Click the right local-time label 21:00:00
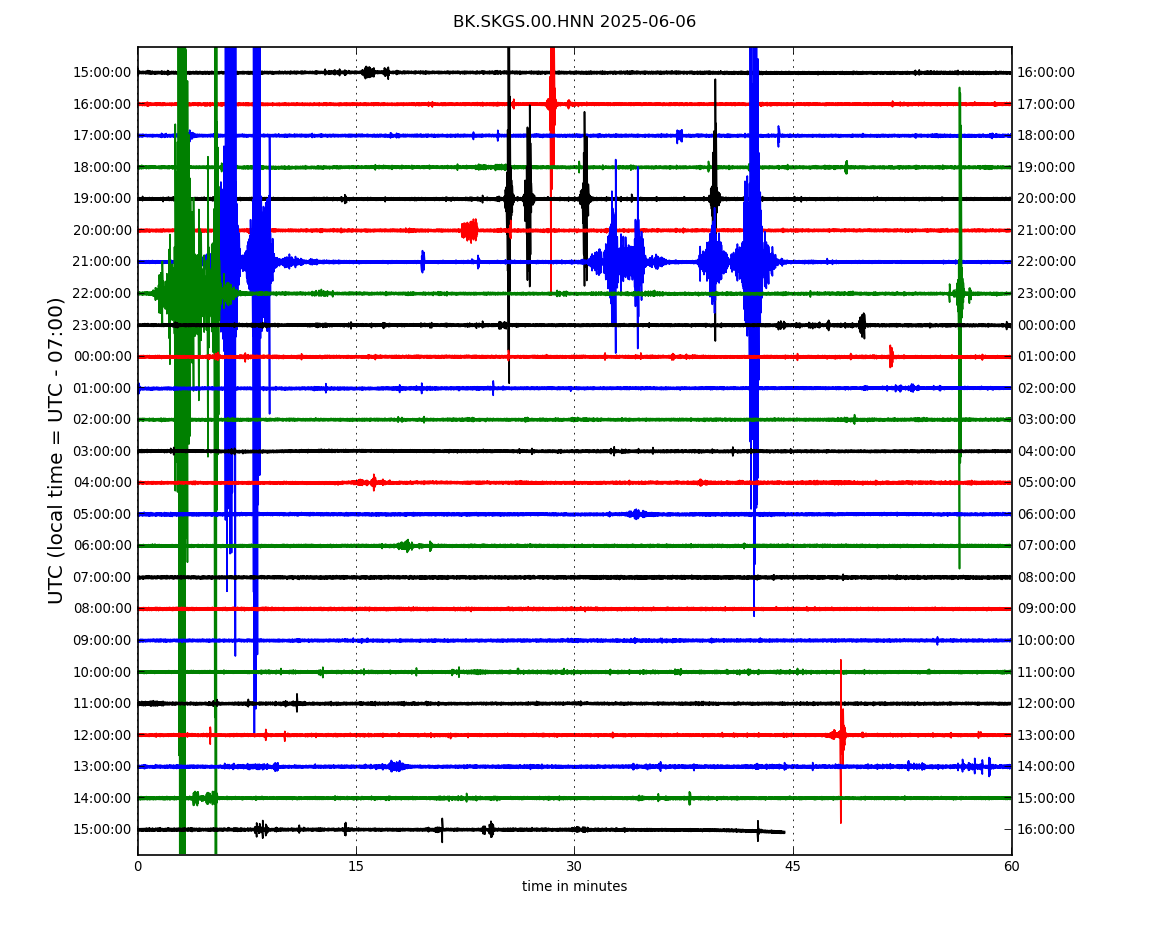This screenshot has height=950, width=1150. pyautogui.click(x=1046, y=230)
